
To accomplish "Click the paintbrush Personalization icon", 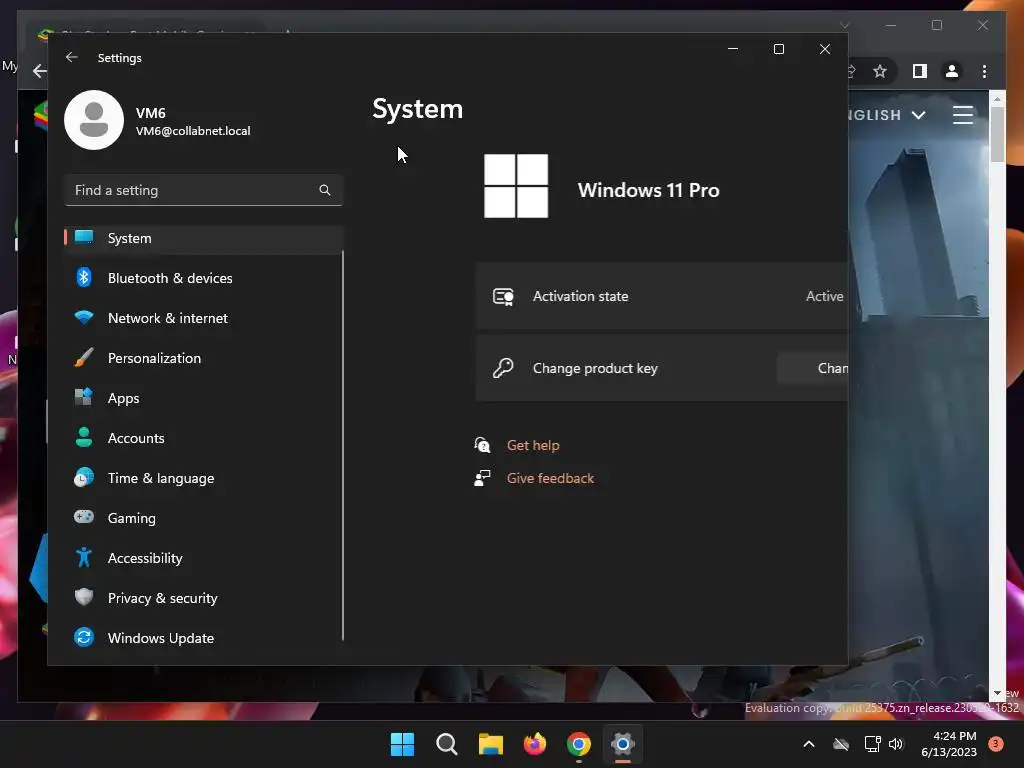I will 84,357.
